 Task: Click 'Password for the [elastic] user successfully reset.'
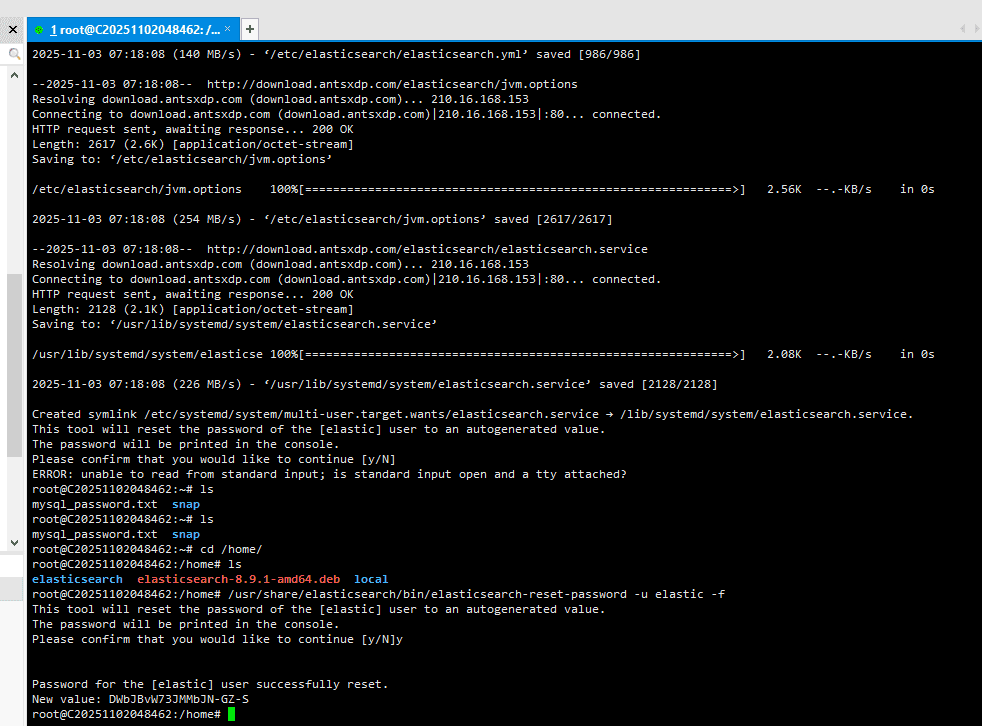210,685
